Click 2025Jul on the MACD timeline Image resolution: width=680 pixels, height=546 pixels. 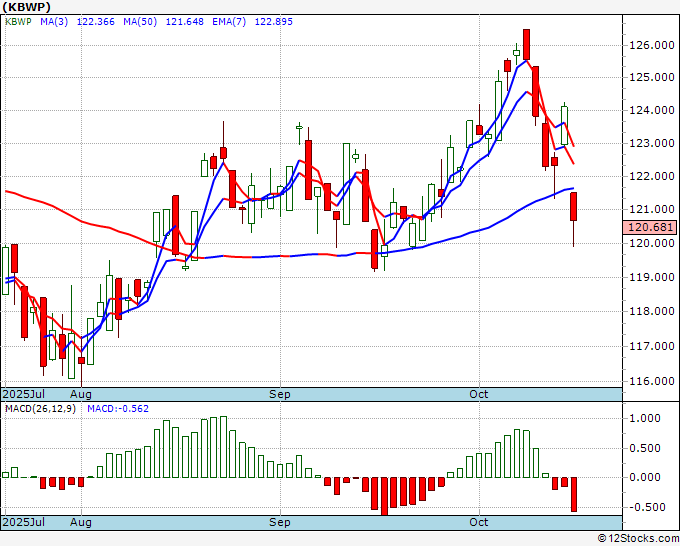pos(23,522)
